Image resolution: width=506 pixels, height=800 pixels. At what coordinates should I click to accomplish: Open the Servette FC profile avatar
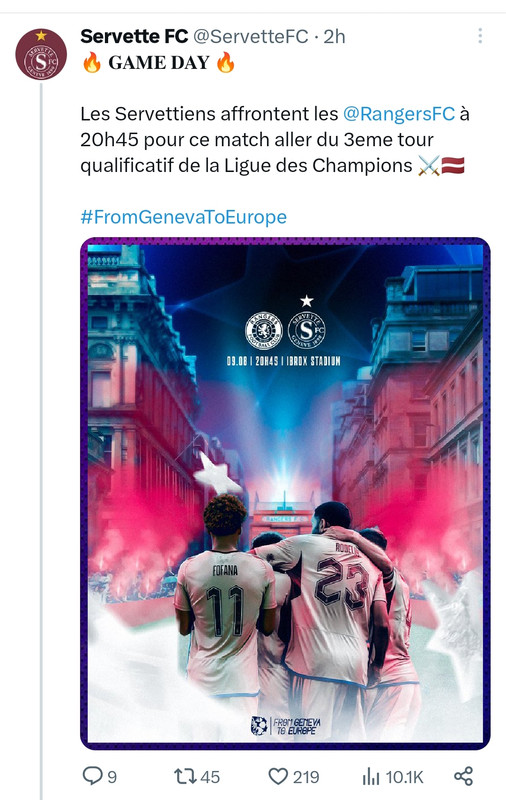pyautogui.click(x=41, y=55)
